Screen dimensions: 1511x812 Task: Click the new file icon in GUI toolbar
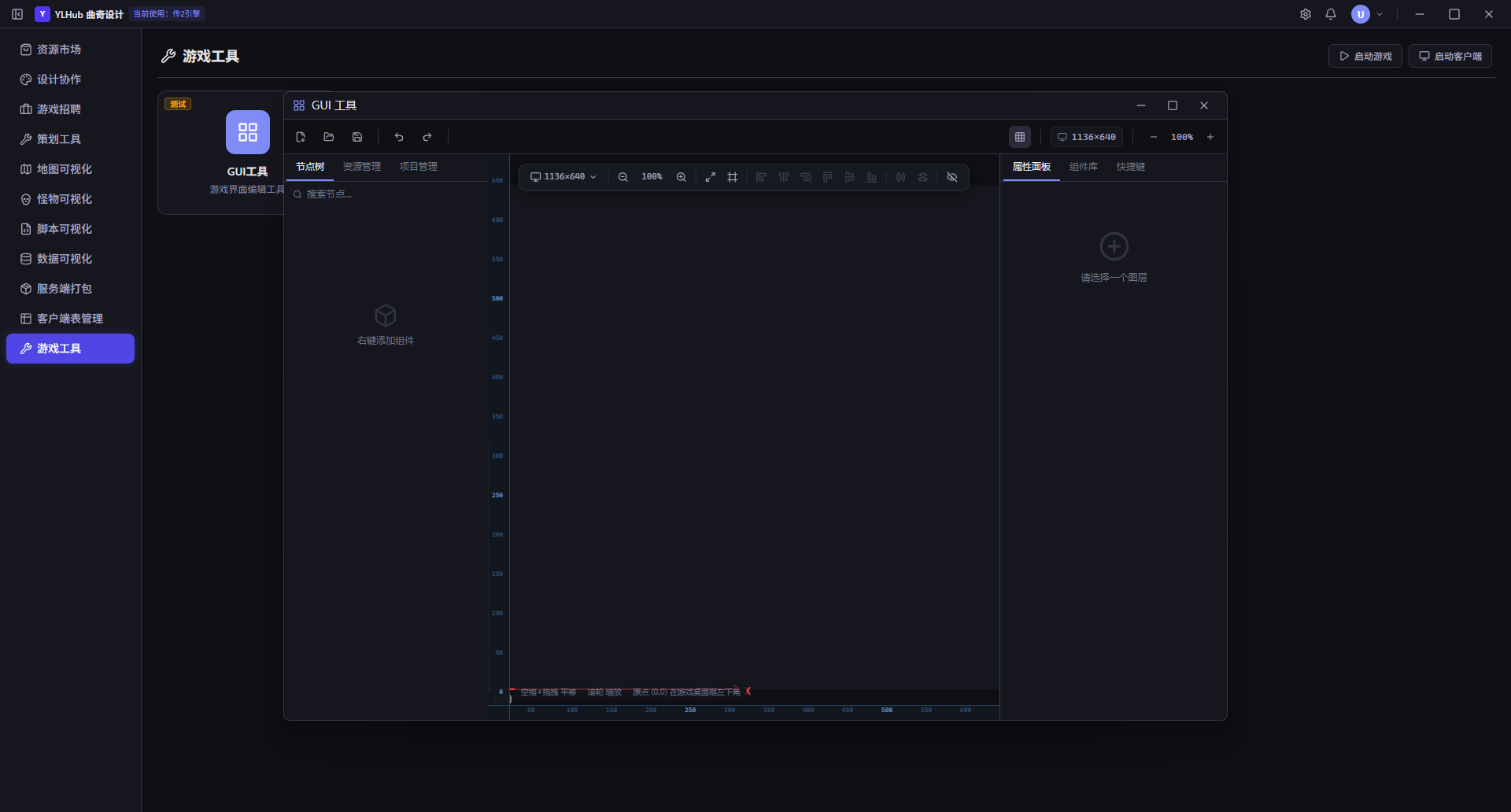(301, 137)
